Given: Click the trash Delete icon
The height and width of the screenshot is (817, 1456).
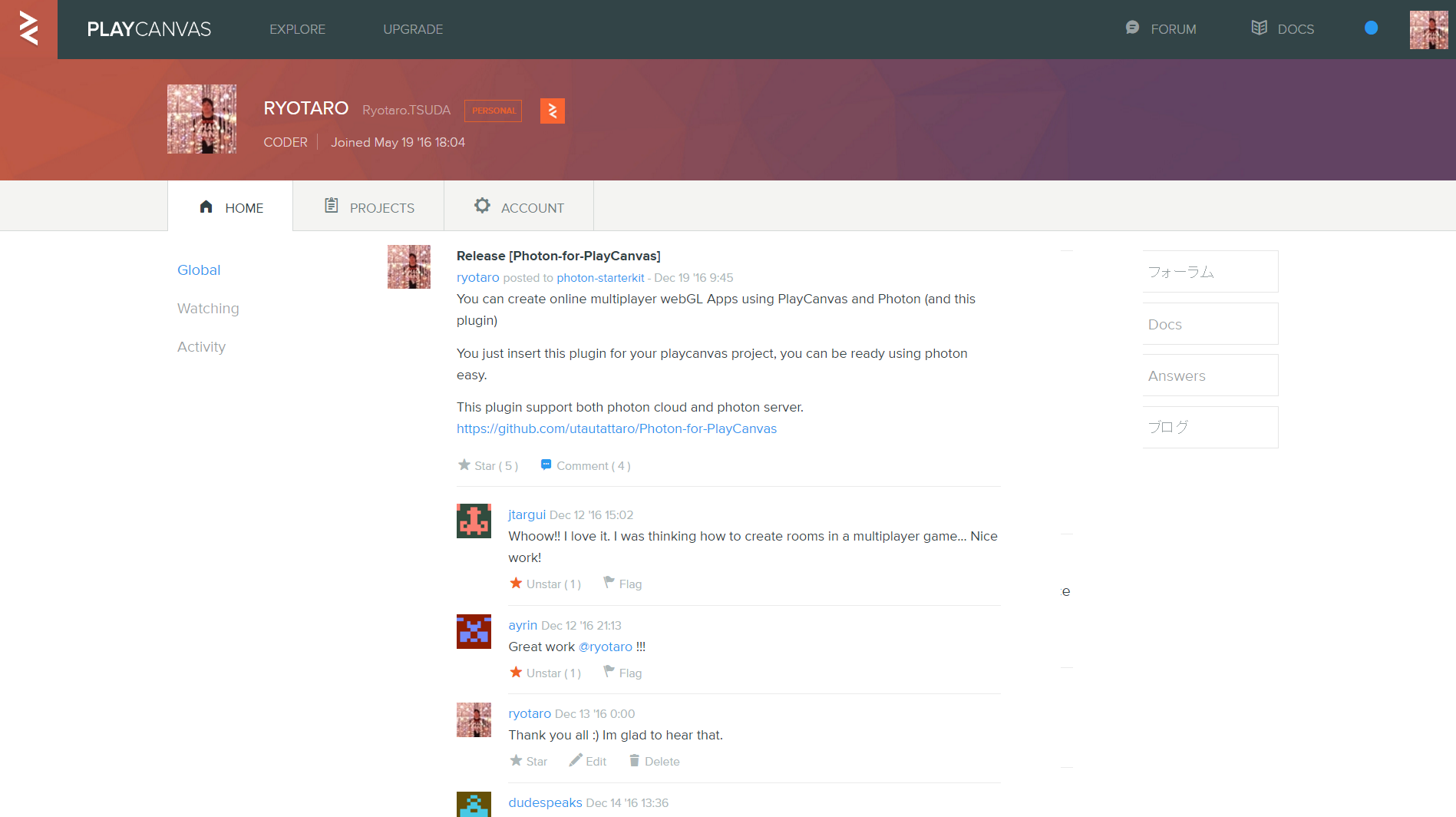Looking at the screenshot, I should pos(634,760).
